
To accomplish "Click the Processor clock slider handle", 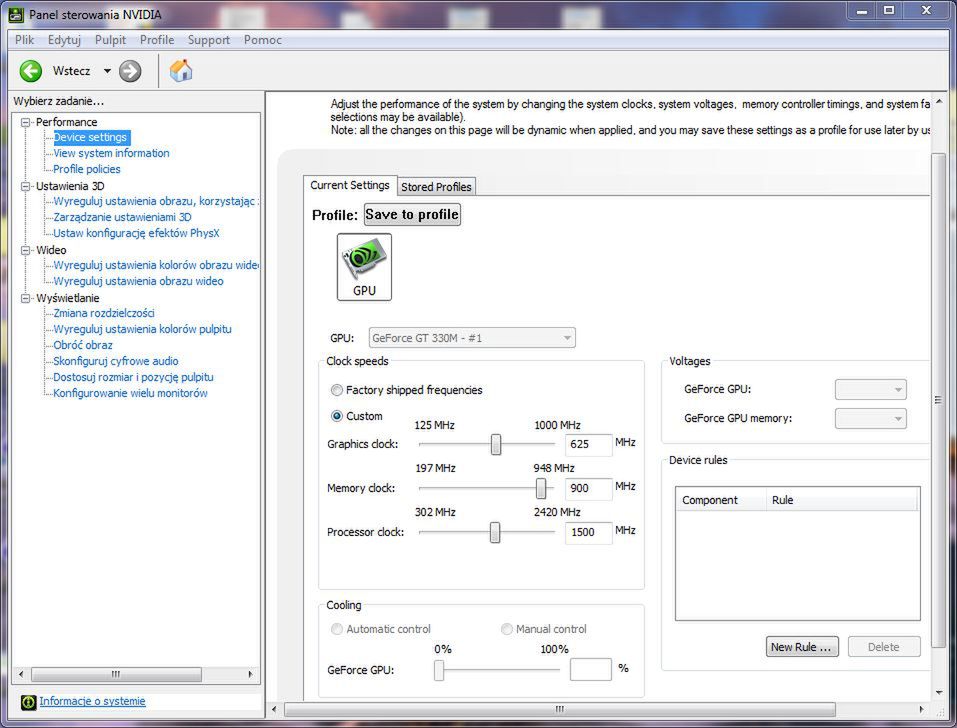I will point(494,532).
